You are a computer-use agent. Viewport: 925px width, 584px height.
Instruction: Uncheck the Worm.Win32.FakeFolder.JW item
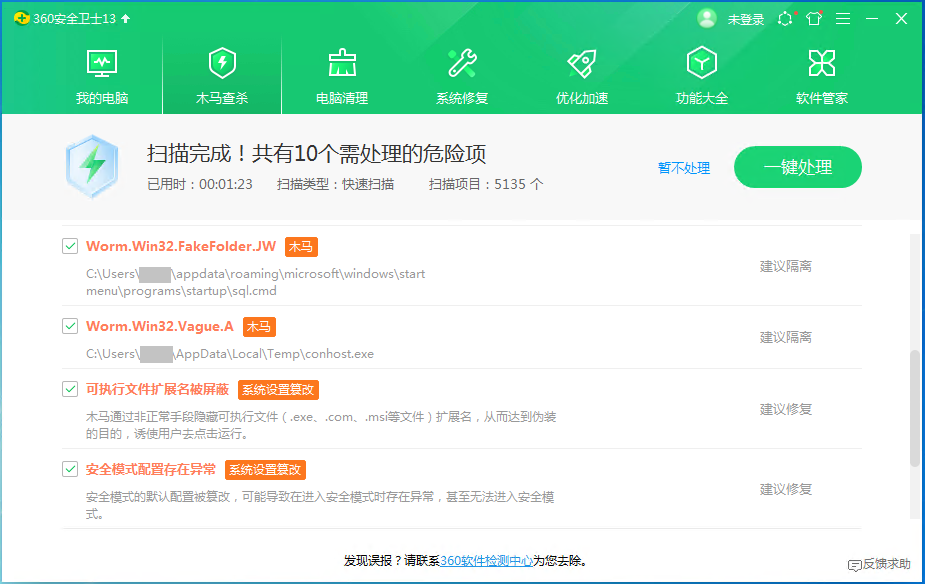tap(70, 246)
